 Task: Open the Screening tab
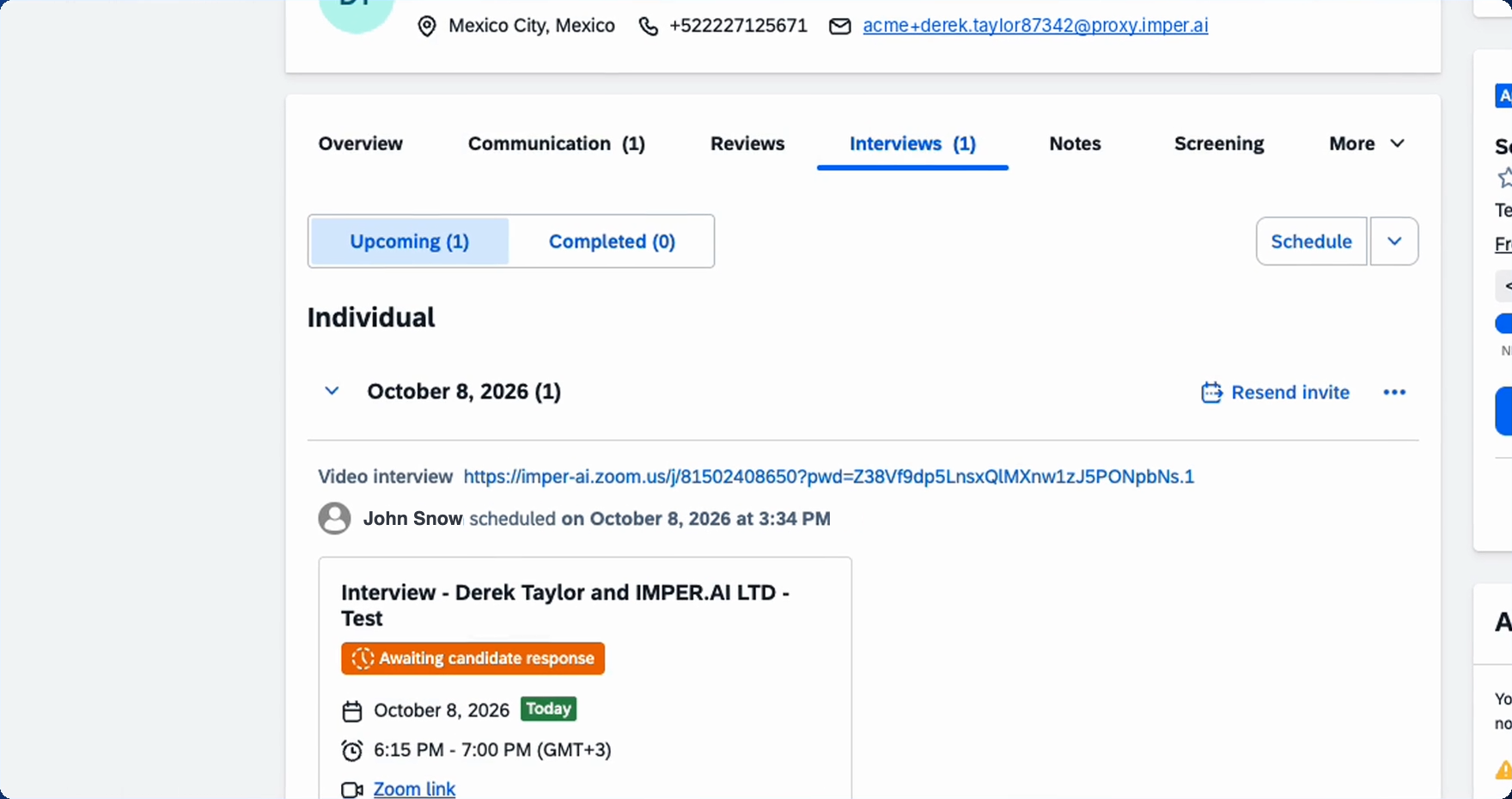click(x=1219, y=143)
